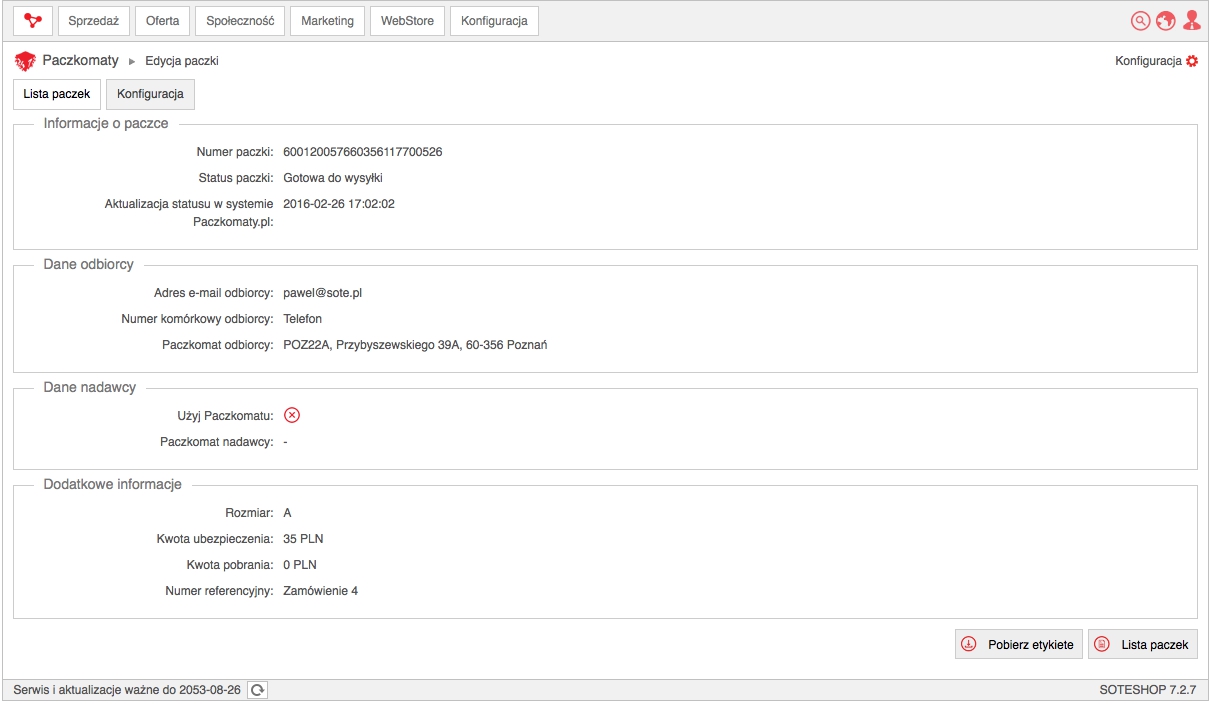
Task: Open the SOTESHOP logo home button
Action: (x=34, y=21)
